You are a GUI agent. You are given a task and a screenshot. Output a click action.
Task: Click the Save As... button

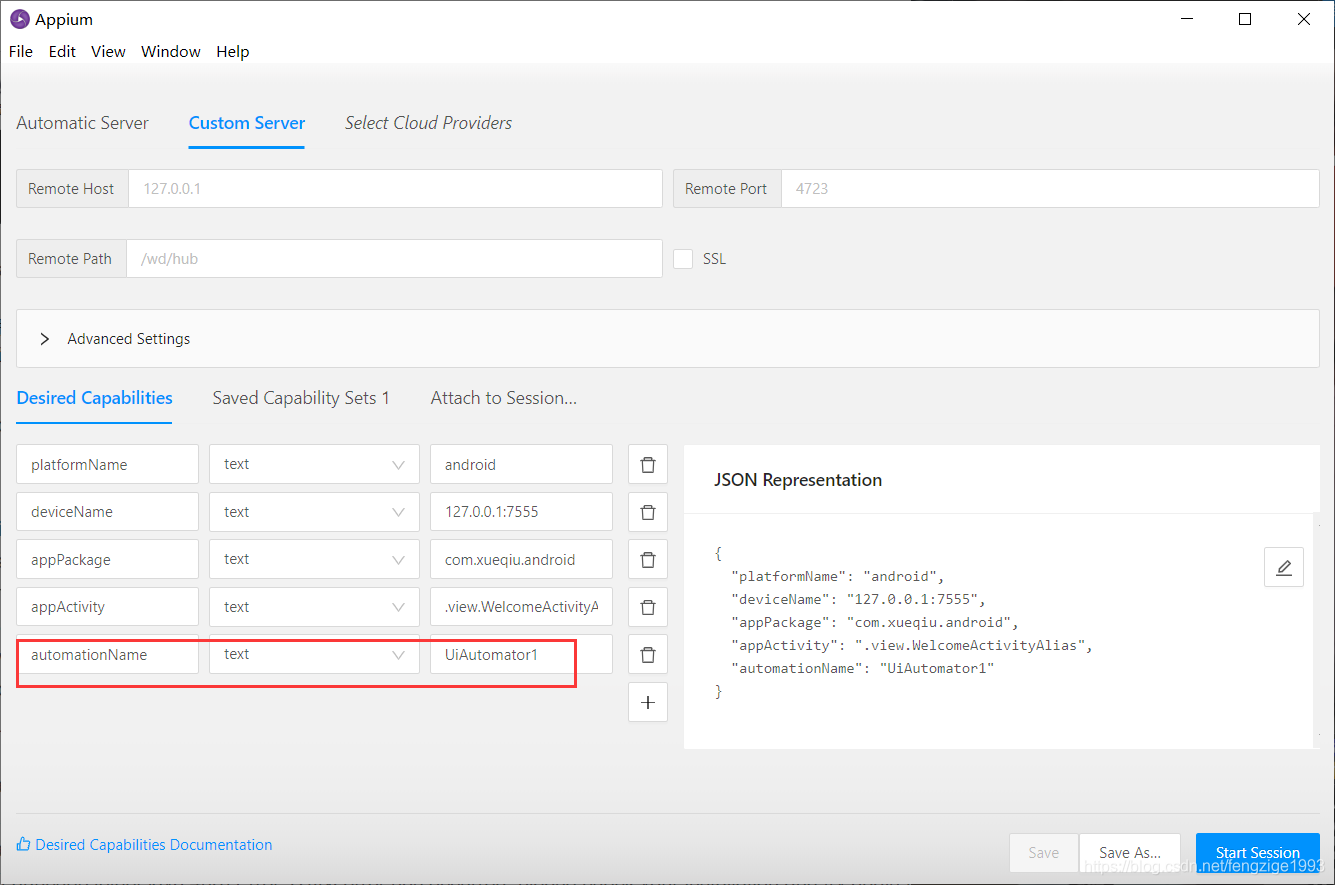coord(1130,853)
